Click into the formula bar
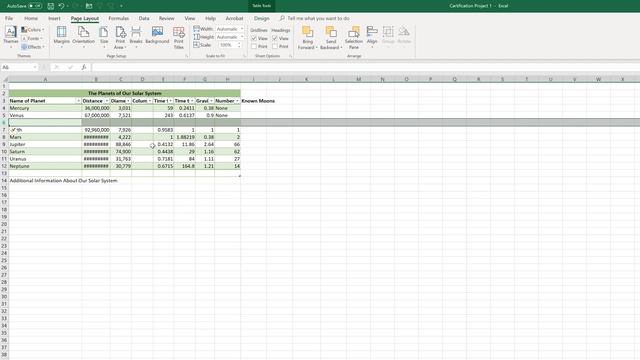Image resolution: width=640 pixels, height=360 pixels. (x=365, y=67)
